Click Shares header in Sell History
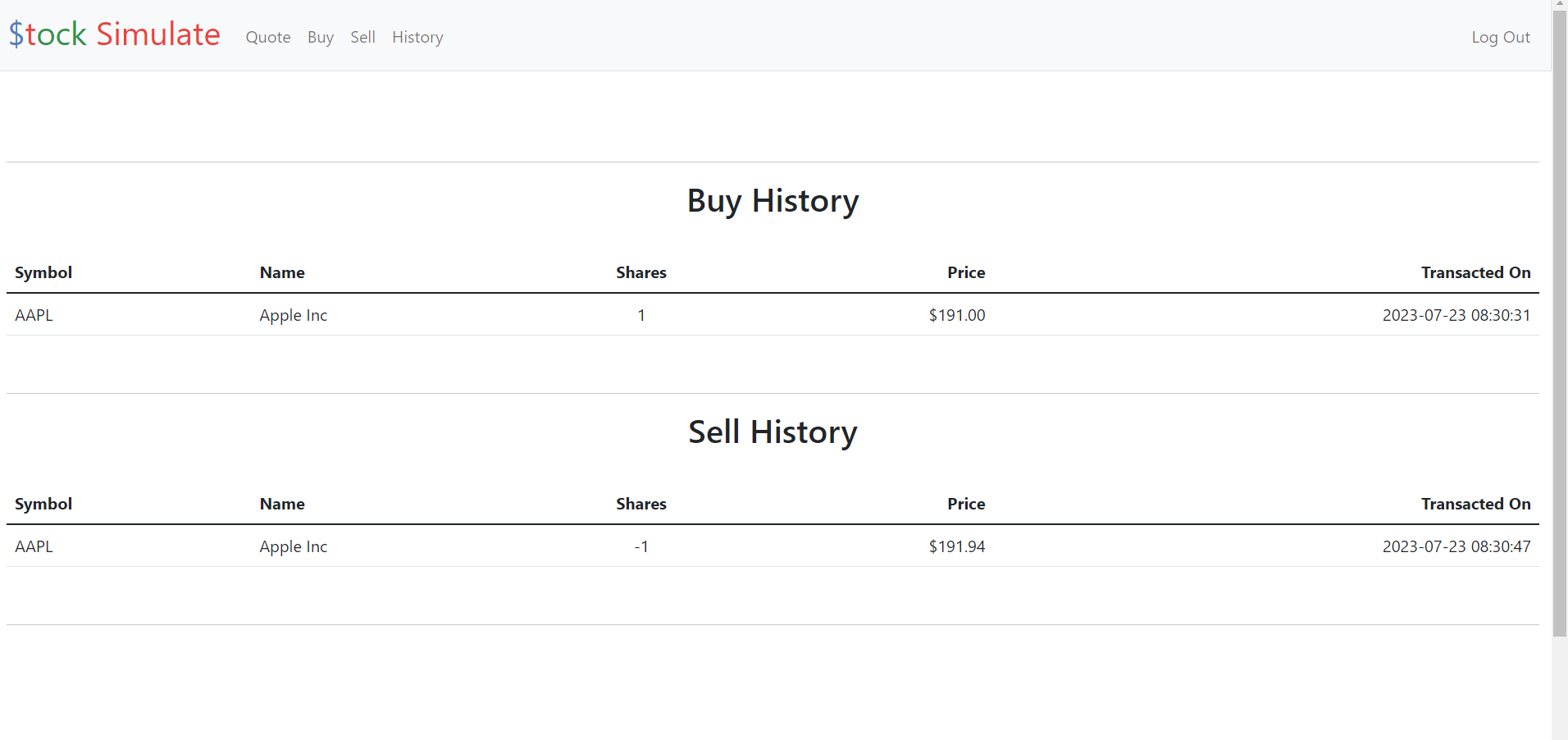Screen dimensions: 1568x740 640,504
